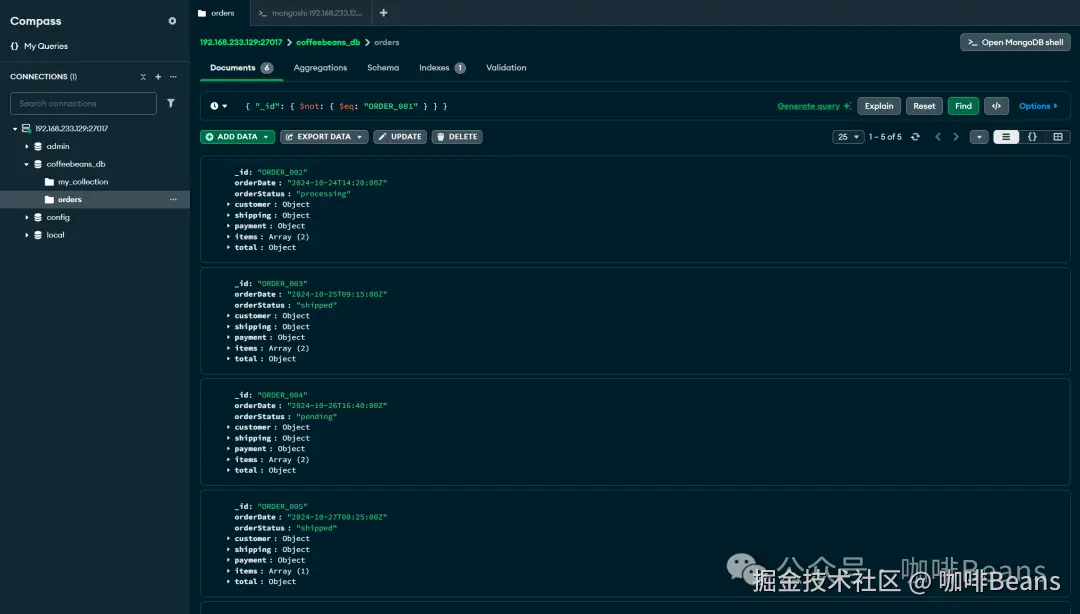This screenshot has width=1080, height=614.
Task: Click the Explain button
Action: click(879, 106)
